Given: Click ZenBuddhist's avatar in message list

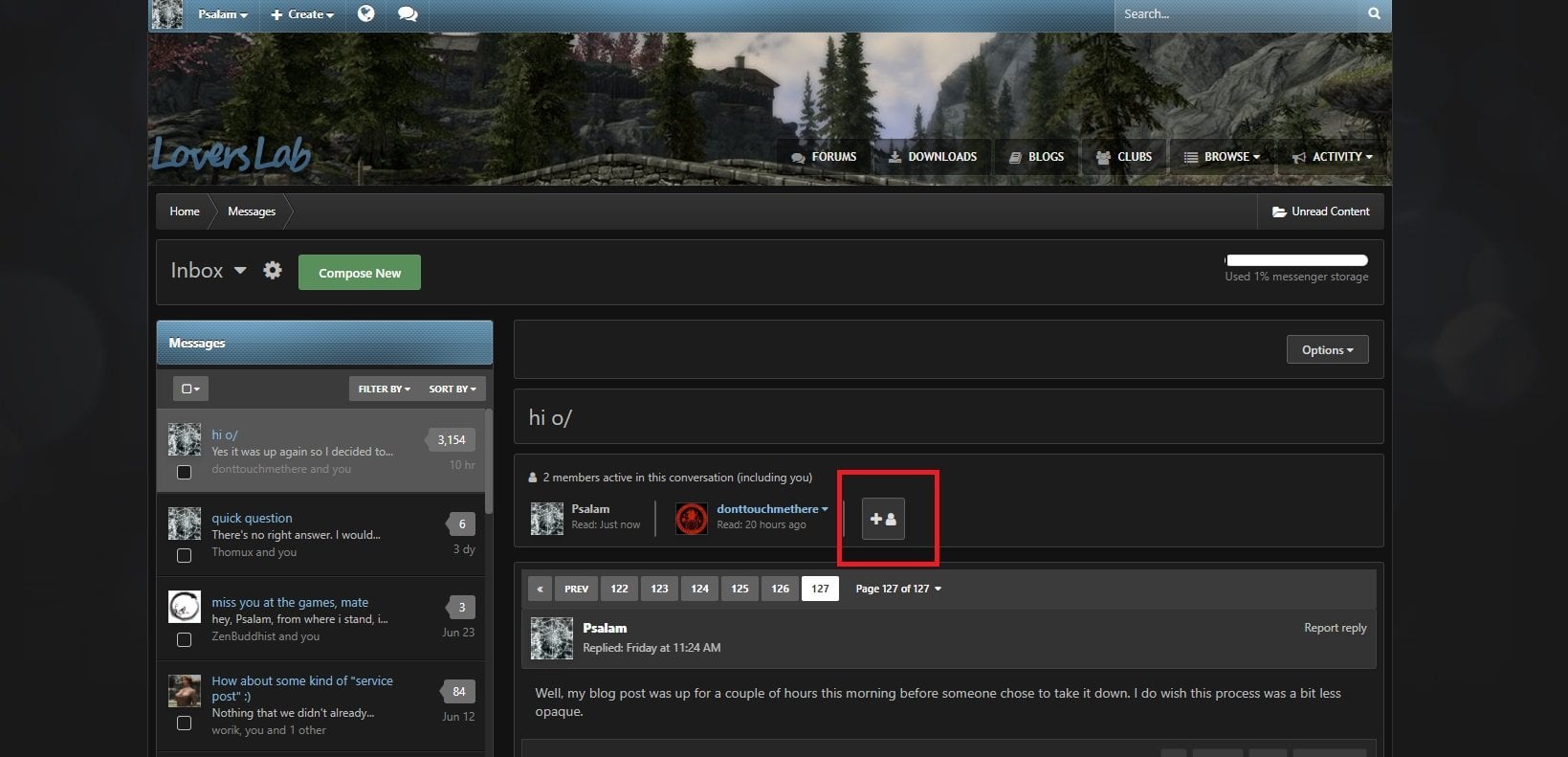Looking at the screenshot, I should point(185,607).
